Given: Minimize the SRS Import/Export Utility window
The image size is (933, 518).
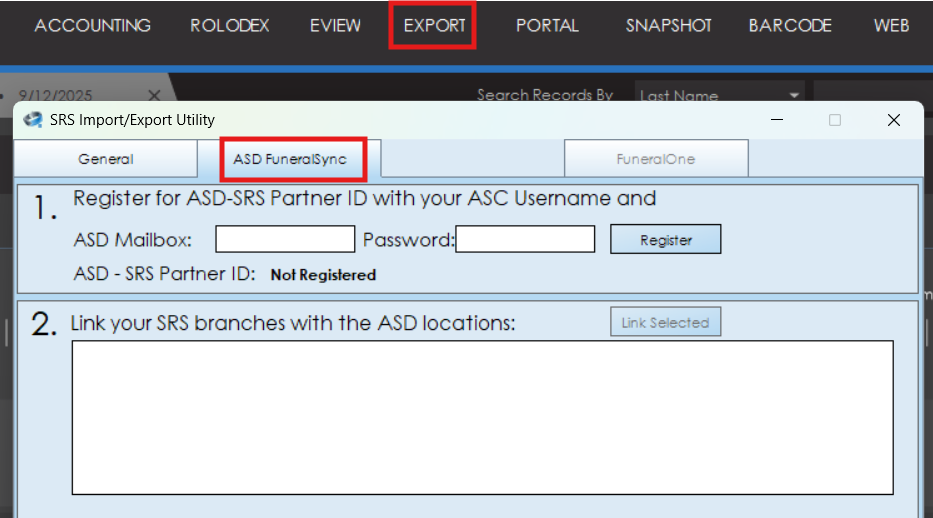Looking at the screenshot, I should (777, 120).
